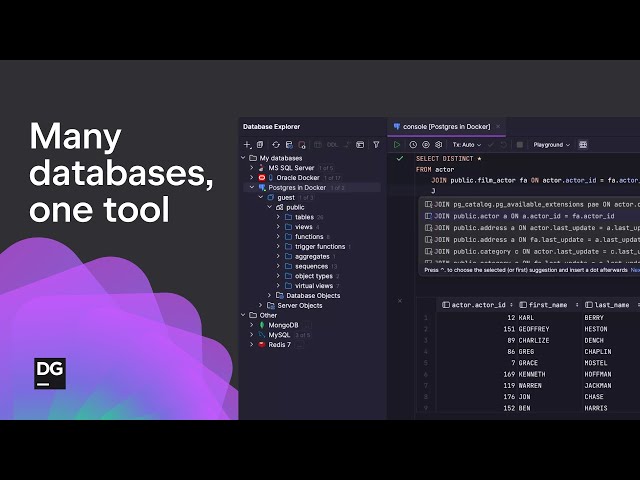The width and height of the screenshot is (640, 480).
Task: Choose JOIN pg_catalog.pg_available_extensions suggestion
Action: tap(529, 204)
